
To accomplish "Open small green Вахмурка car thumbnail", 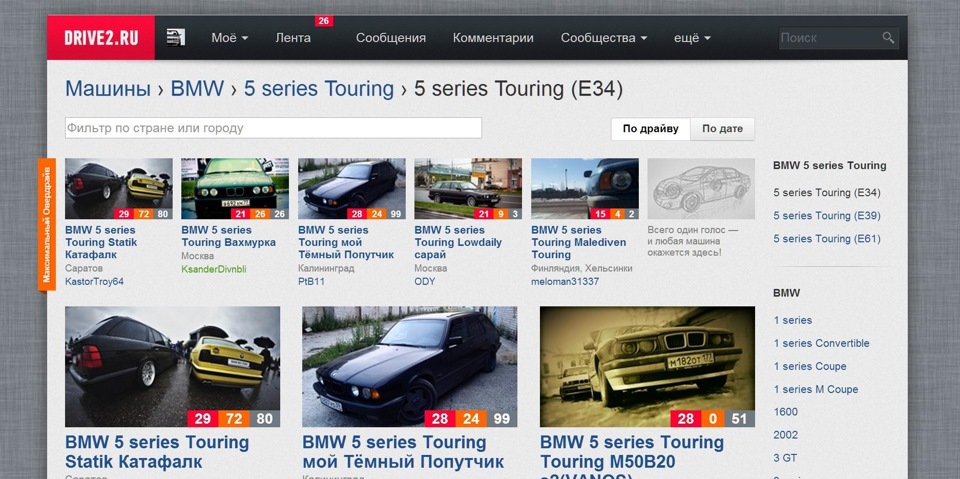I will pyautogui.click(x=235, y=189).
